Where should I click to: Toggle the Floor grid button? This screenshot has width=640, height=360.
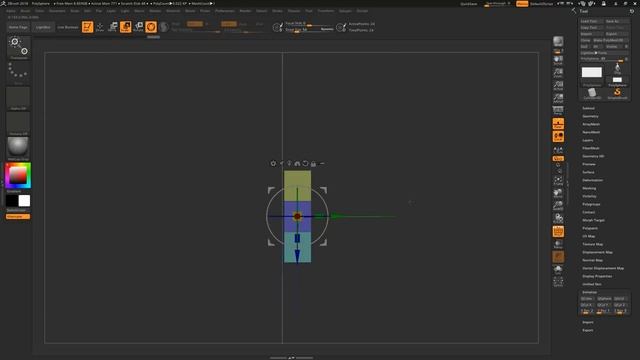558,123
